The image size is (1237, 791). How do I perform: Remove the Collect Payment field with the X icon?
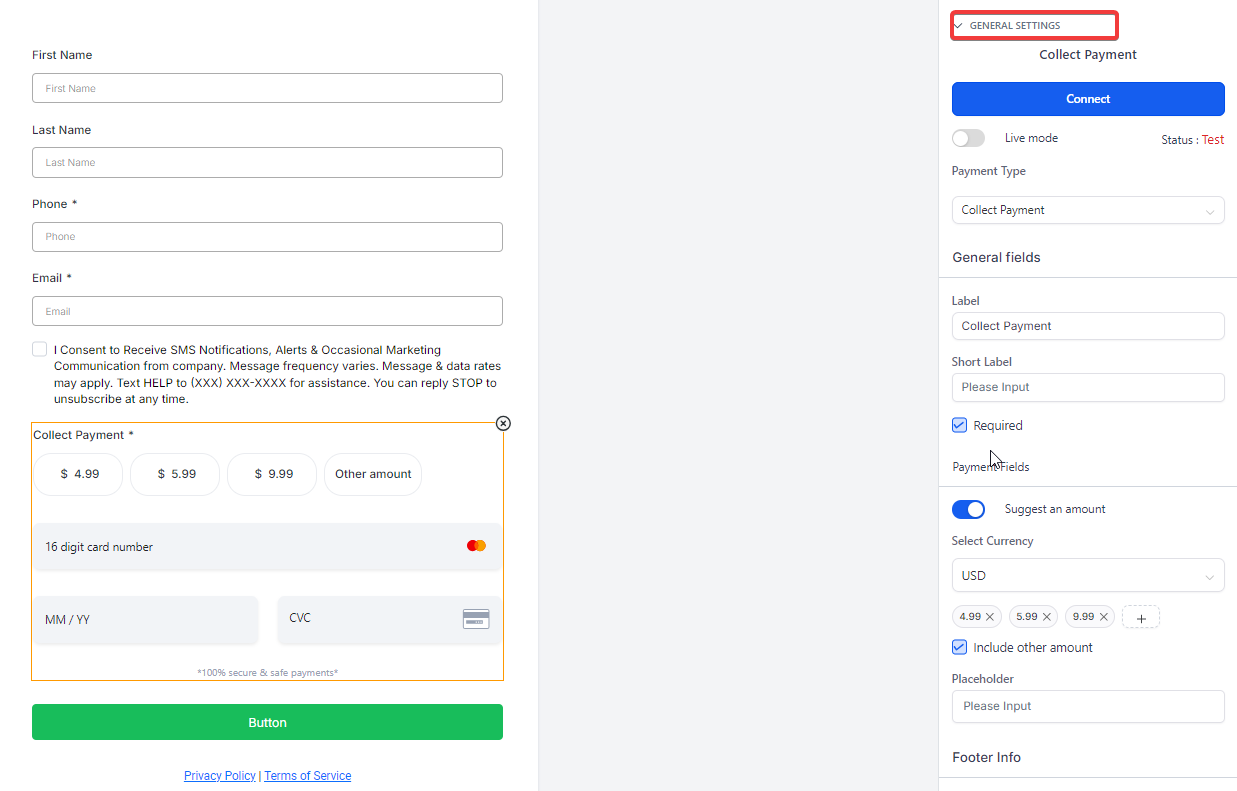pos(503,423)
